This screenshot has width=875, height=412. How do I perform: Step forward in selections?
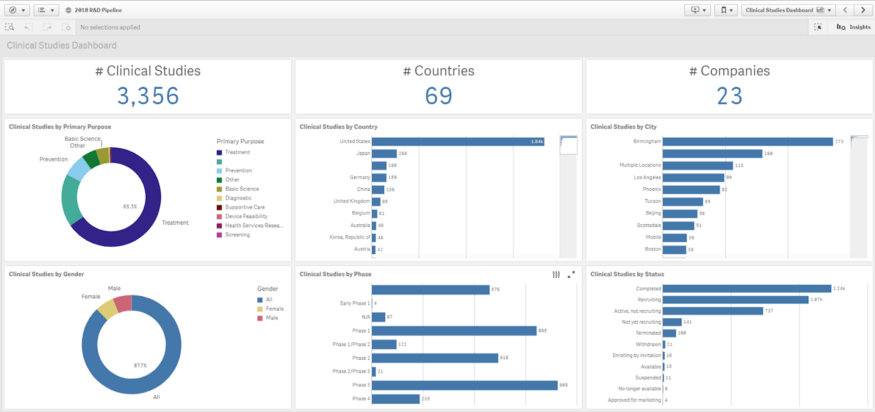tap(47, 27)
